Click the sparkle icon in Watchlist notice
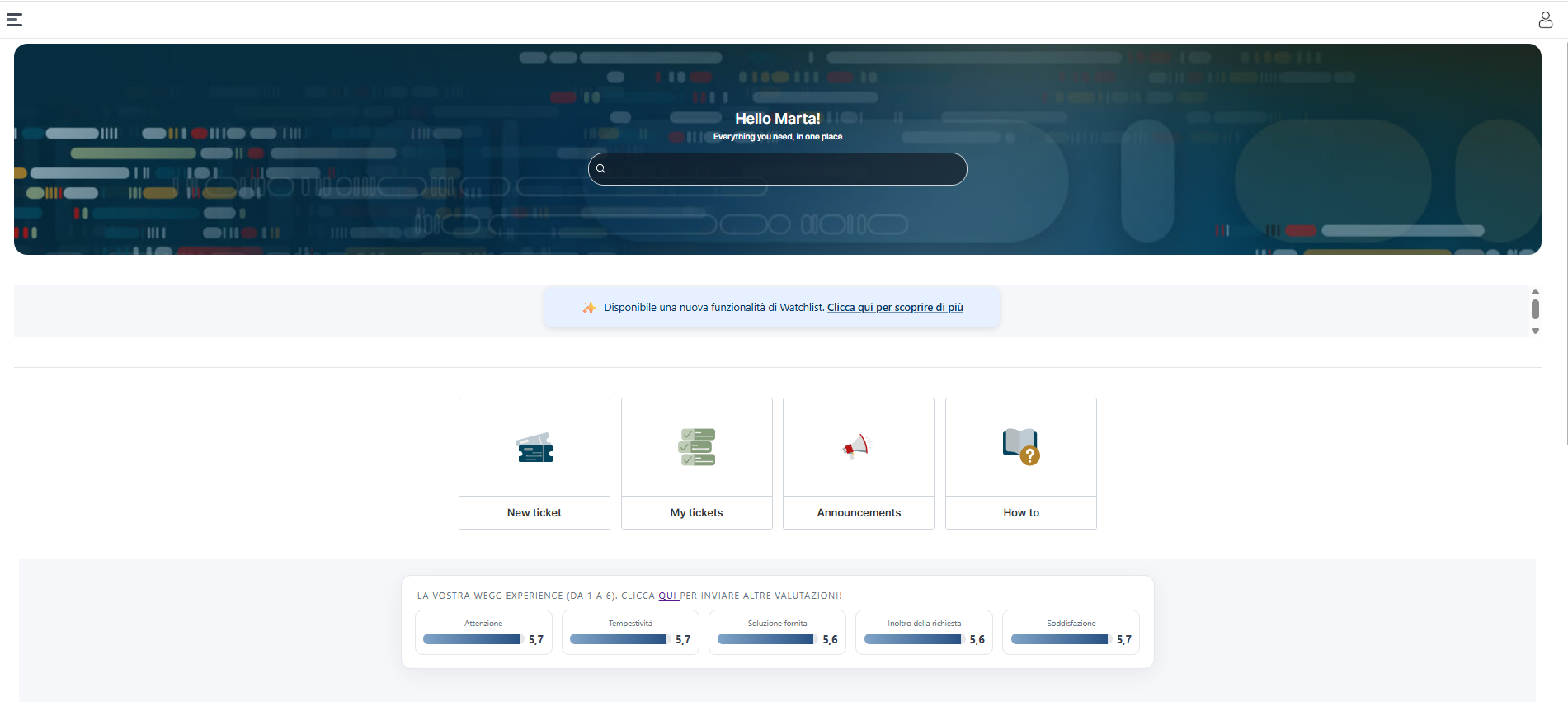Image resolution: width=1568 pixels, height=702 pixels. (589, 308)
